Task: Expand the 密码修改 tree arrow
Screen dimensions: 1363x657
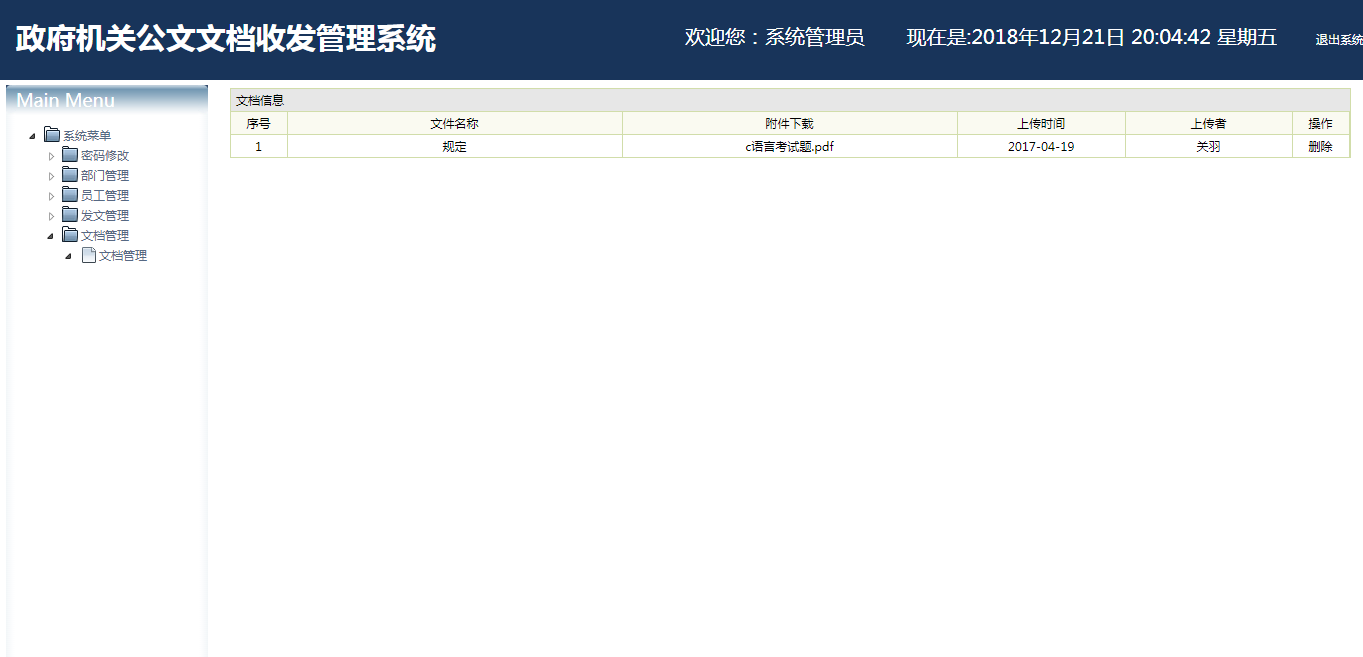Action: pyautogui.click(x=51, y=156)
